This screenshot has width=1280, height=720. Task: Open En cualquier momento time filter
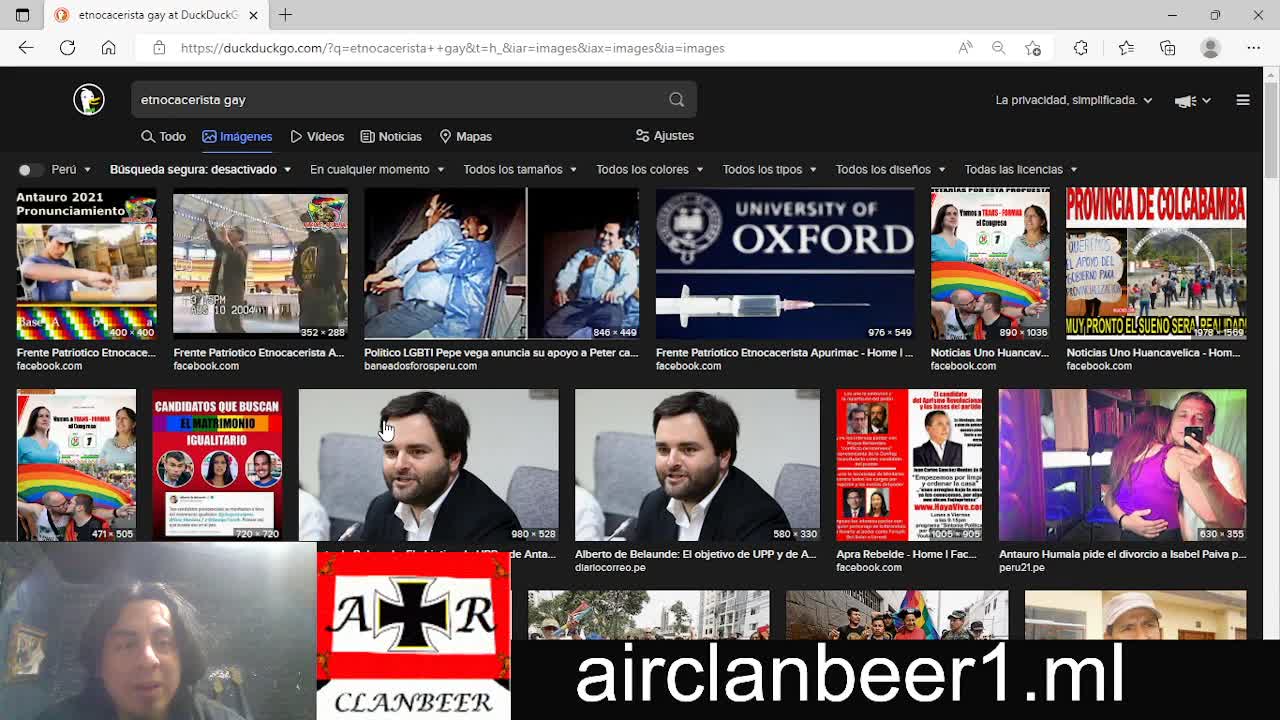point(377,170)
